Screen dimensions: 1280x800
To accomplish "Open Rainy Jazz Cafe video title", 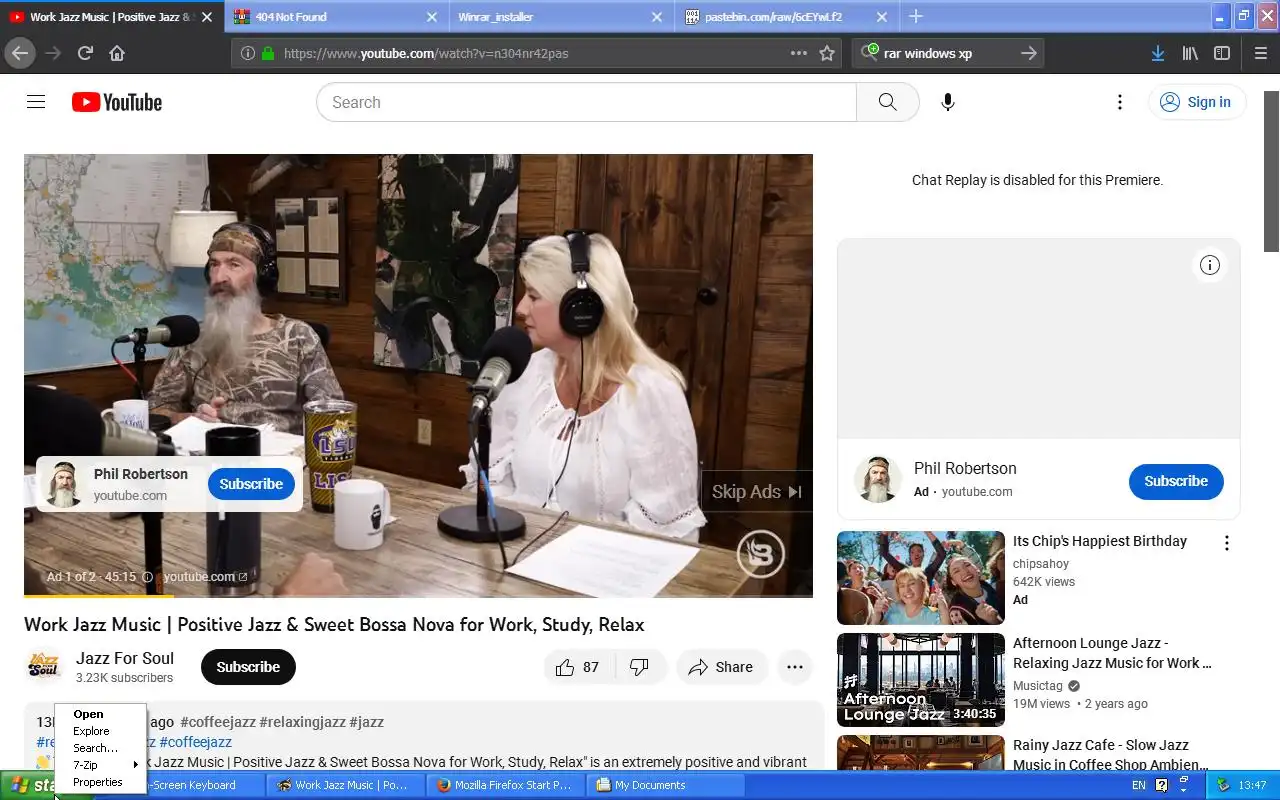I will pyautogui.click(x=1110, y=755).
